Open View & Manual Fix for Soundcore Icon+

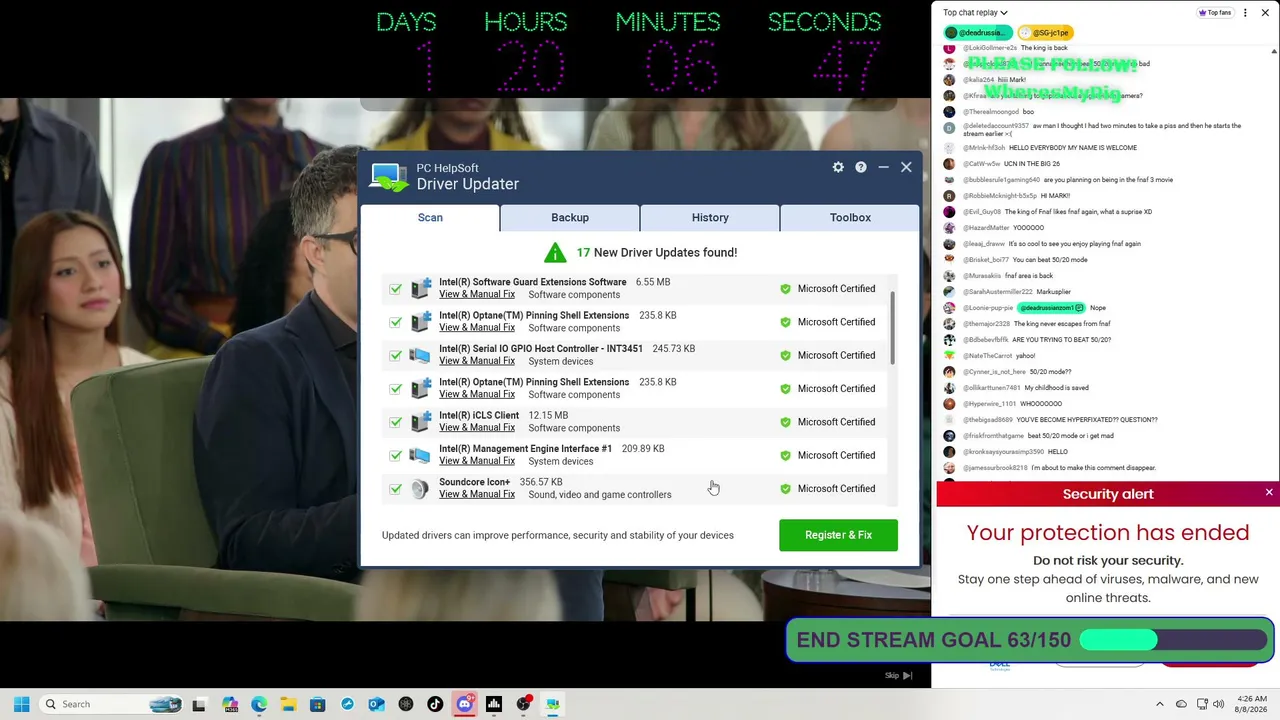coord(477,495)
